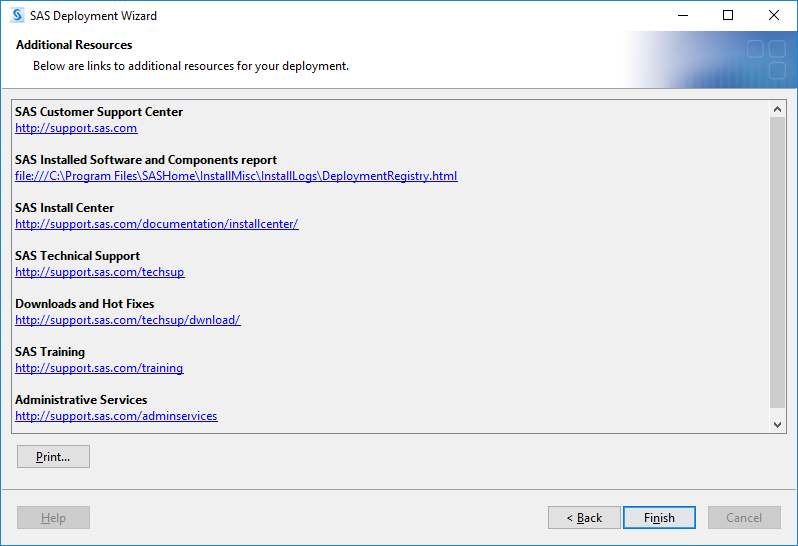Go to previous step with Back button

point(584,518)
